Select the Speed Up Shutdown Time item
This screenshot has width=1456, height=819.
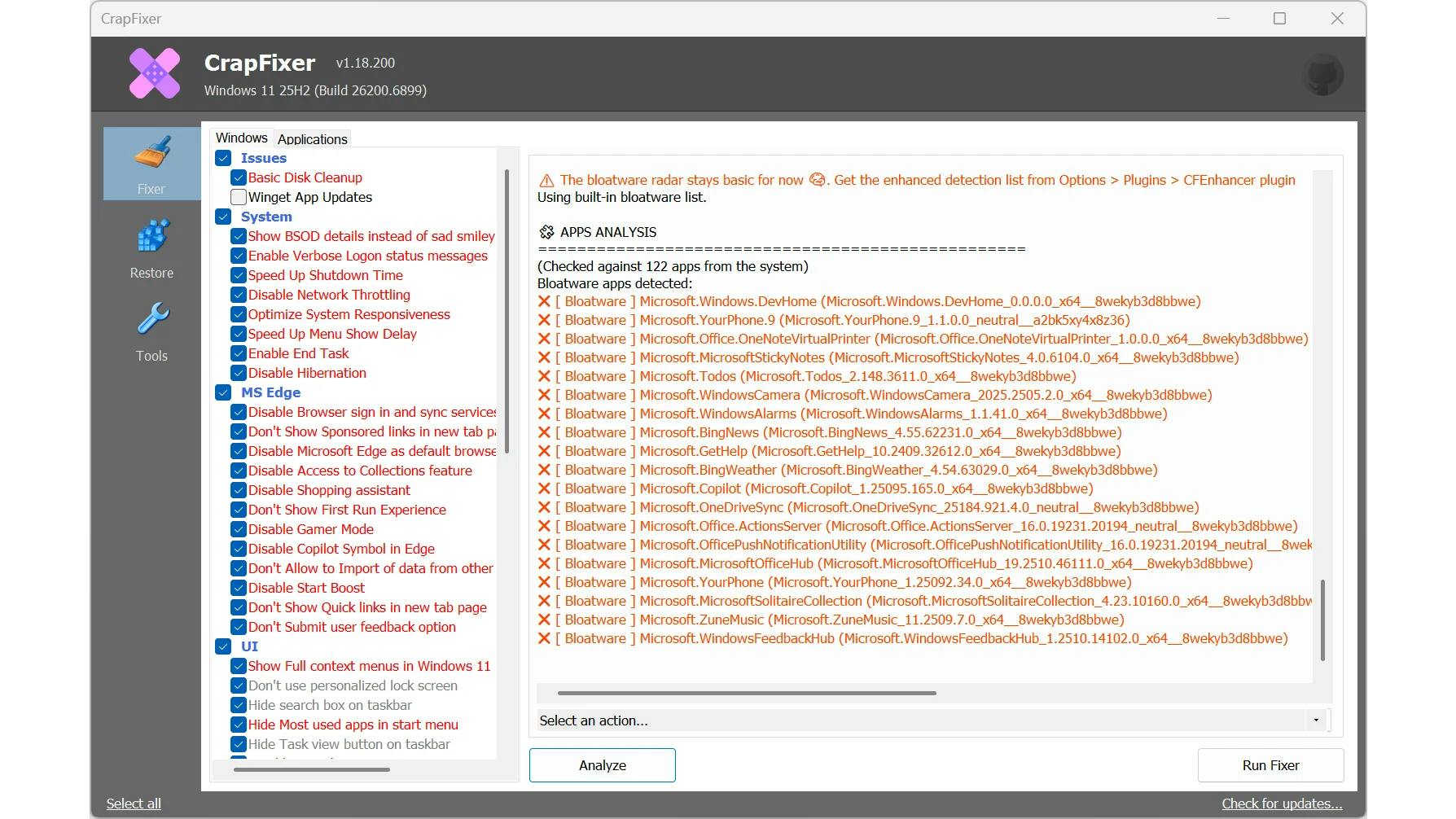[x=326, y=275]
